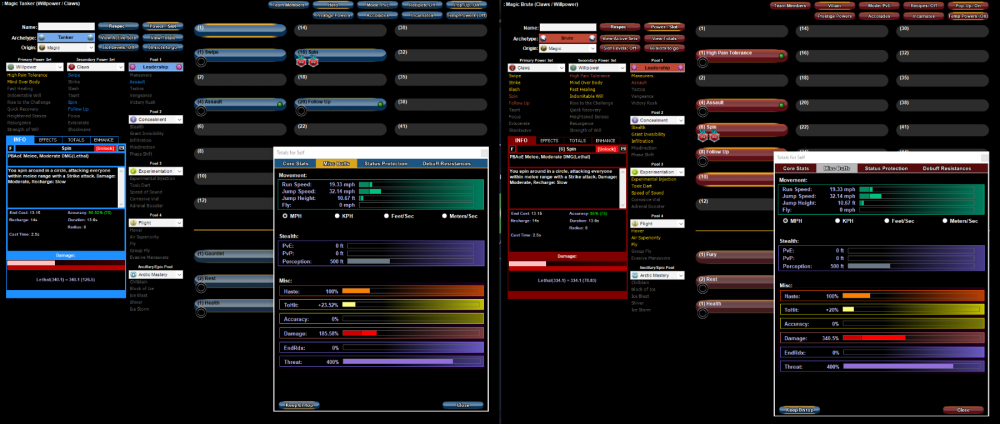Viewport: 1000px width, 424px height.
Task: Click empty enhancement slot under Swipe in Tanker window
Action: coord(202,62)
